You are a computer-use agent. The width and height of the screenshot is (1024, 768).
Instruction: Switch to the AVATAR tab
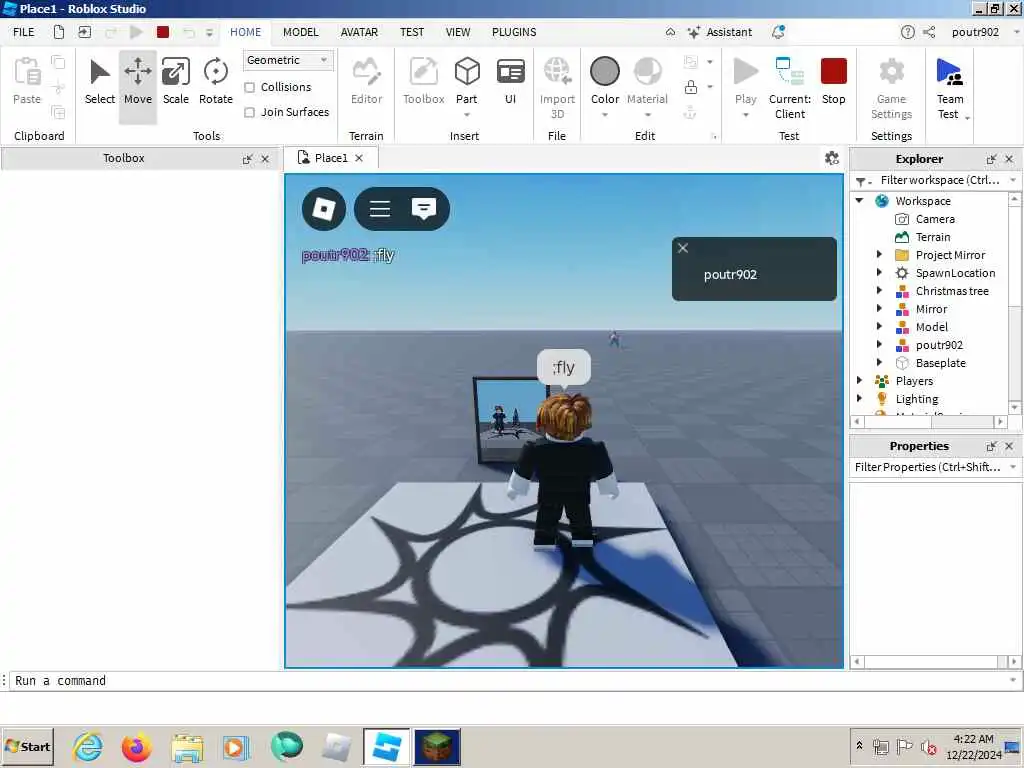click(359, 32)
